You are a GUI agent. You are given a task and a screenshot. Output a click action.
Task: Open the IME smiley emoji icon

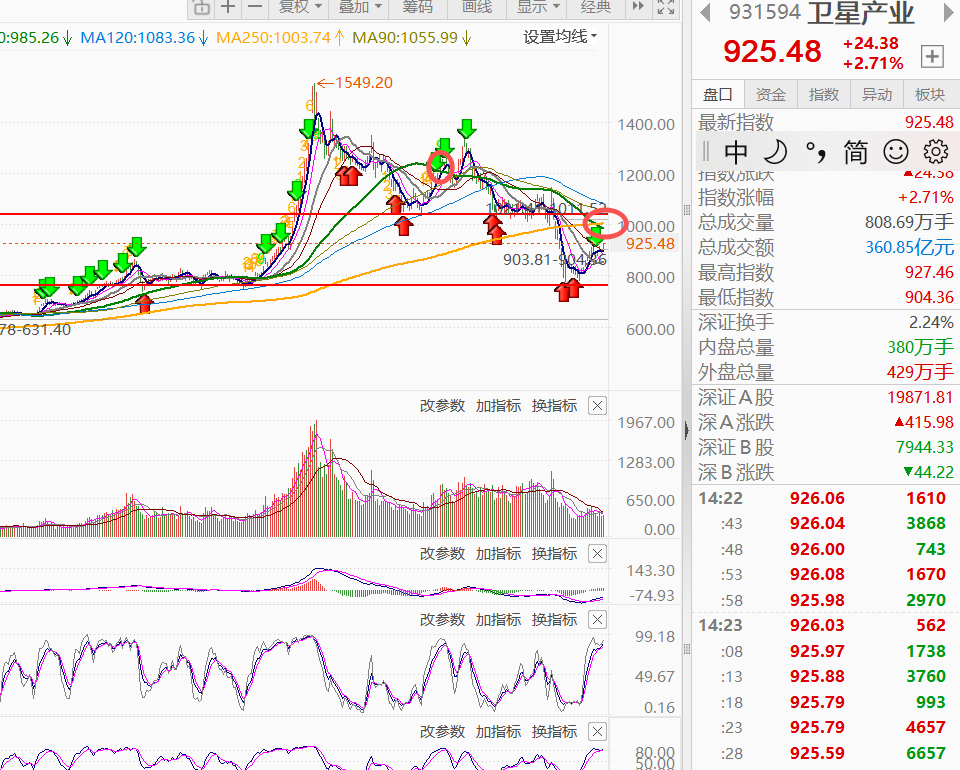tap(896, 152)
